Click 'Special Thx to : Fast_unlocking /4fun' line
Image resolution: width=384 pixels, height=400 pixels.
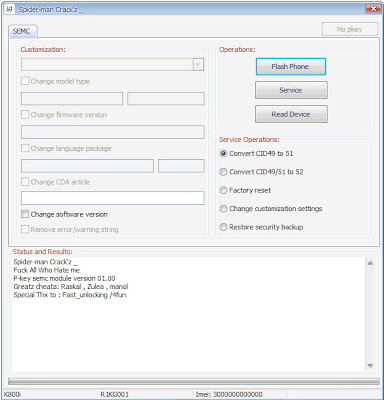click(70, 295)
